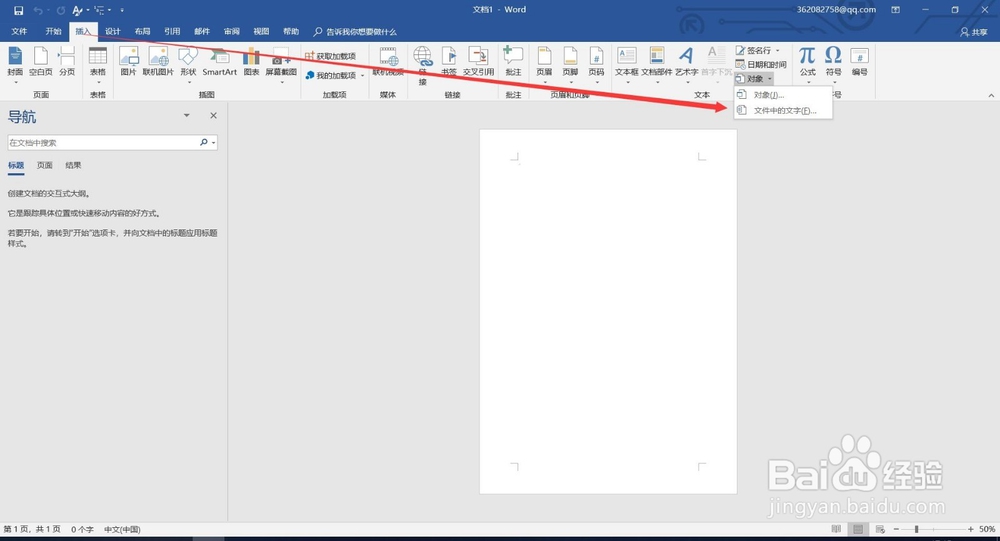Switch to the 引用 ribbon tab

tap(172, 31)
